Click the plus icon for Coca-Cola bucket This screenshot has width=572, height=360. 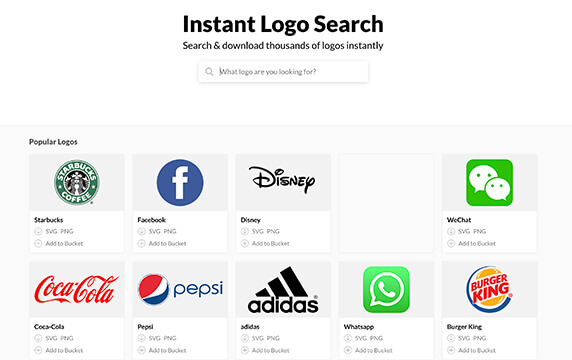click(x=38, y=350)
